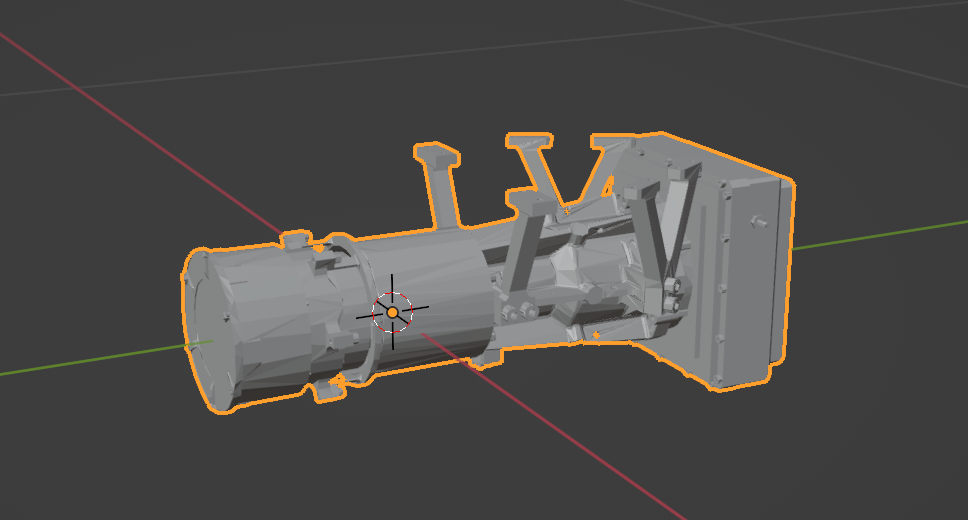Image resolution: width=968 pixels, height=520 pixels.
Task: Click the green Y axis line on left
Action: pyautogui.click(x=90, y=361)
